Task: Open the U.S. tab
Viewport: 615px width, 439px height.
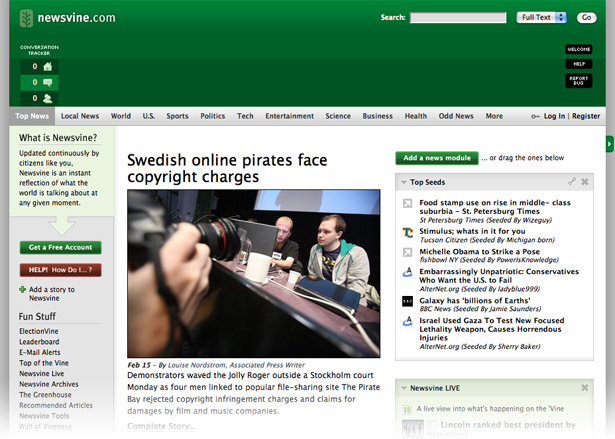Action: 149,116
